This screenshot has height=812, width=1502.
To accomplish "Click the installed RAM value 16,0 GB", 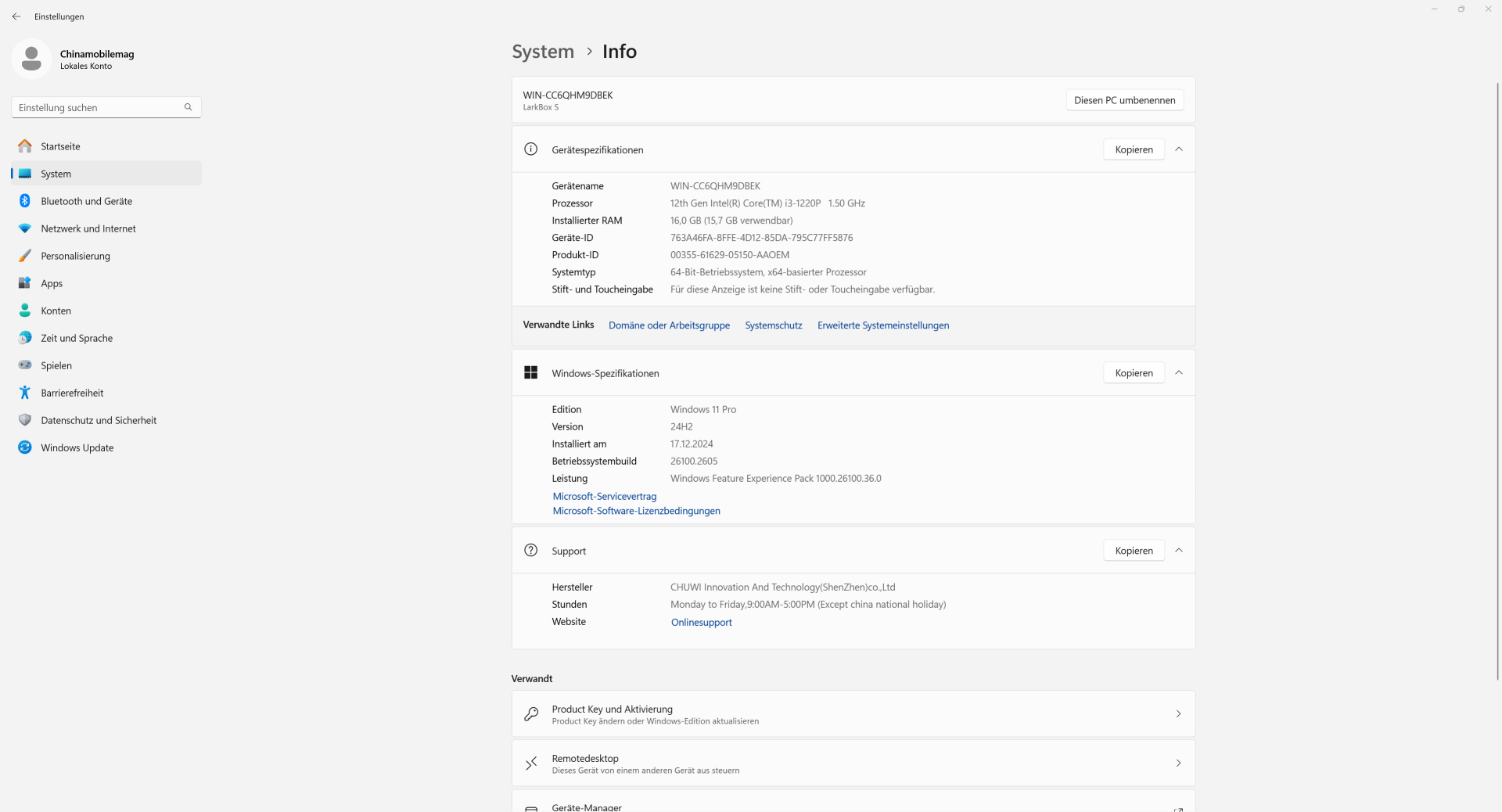I will pos(731,221).
